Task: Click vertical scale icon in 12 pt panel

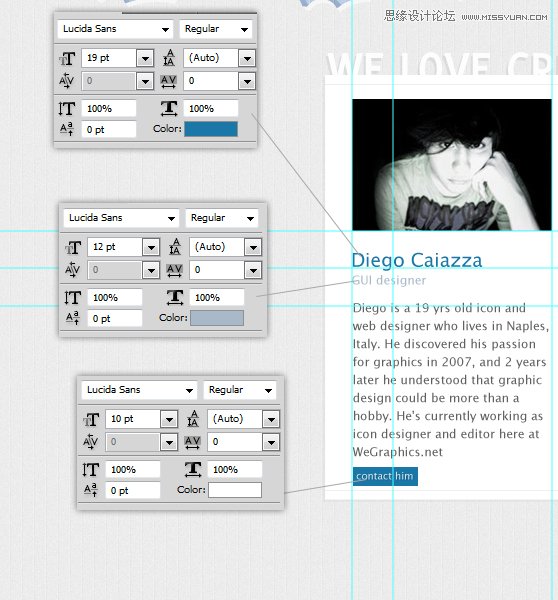Action: 73,298
